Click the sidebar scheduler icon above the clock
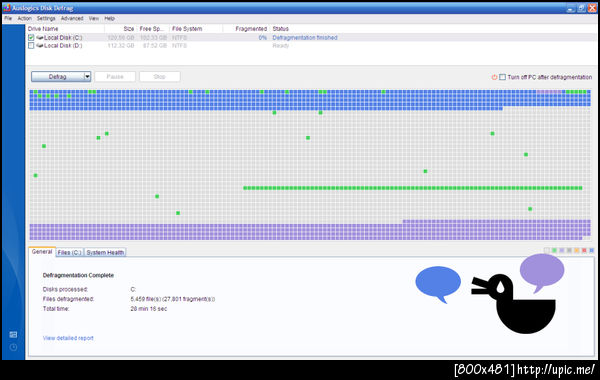The height and width of the screenshot is (380, 600). click(13, 335)
